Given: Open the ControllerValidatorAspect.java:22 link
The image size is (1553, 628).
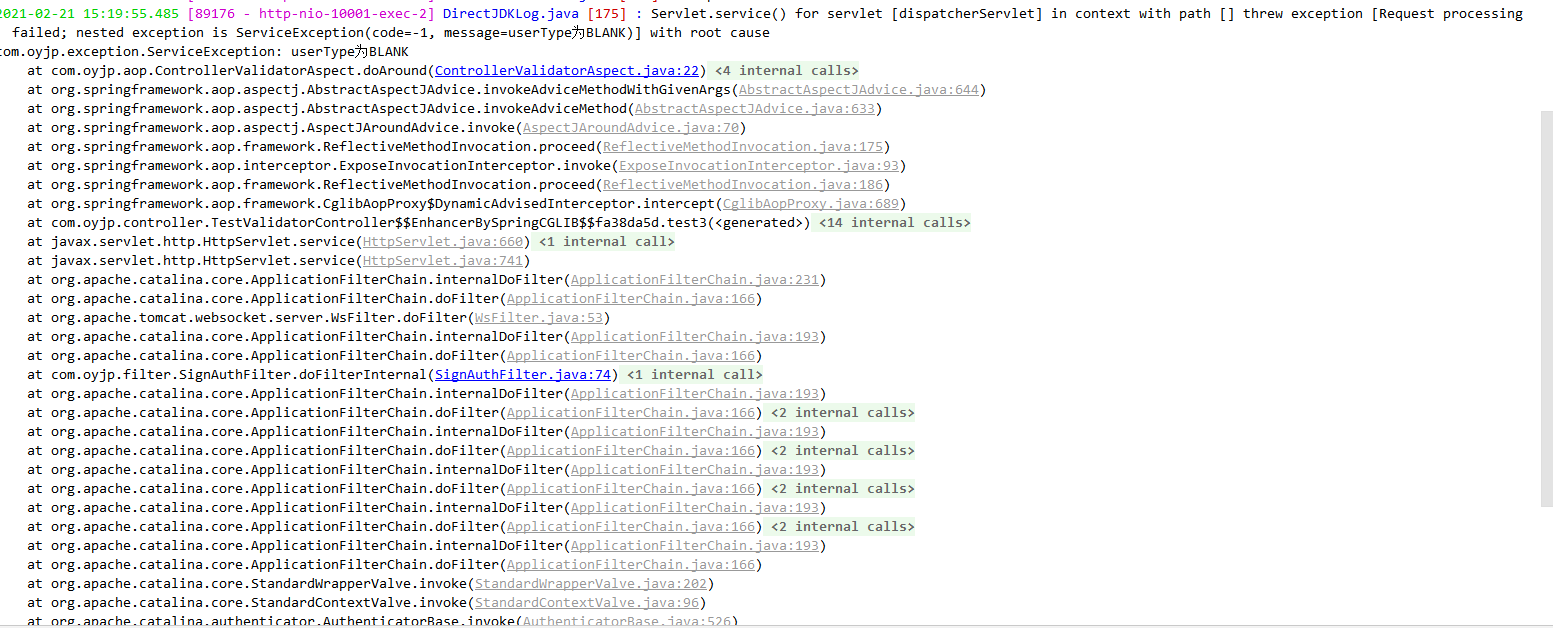Looking at the screenshot, I should [x=567, y=71].
